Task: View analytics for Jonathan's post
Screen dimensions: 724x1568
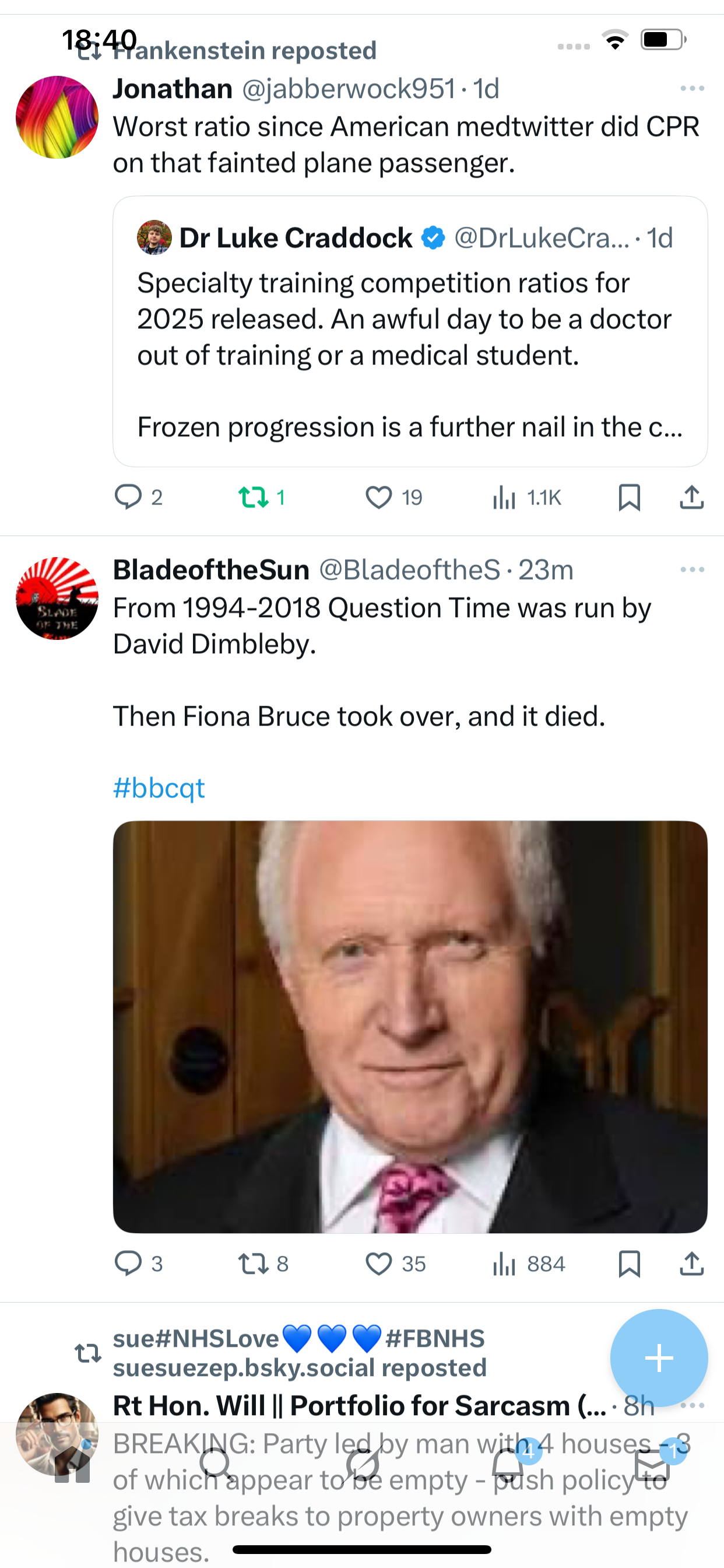Action: [x=504, y=496]
